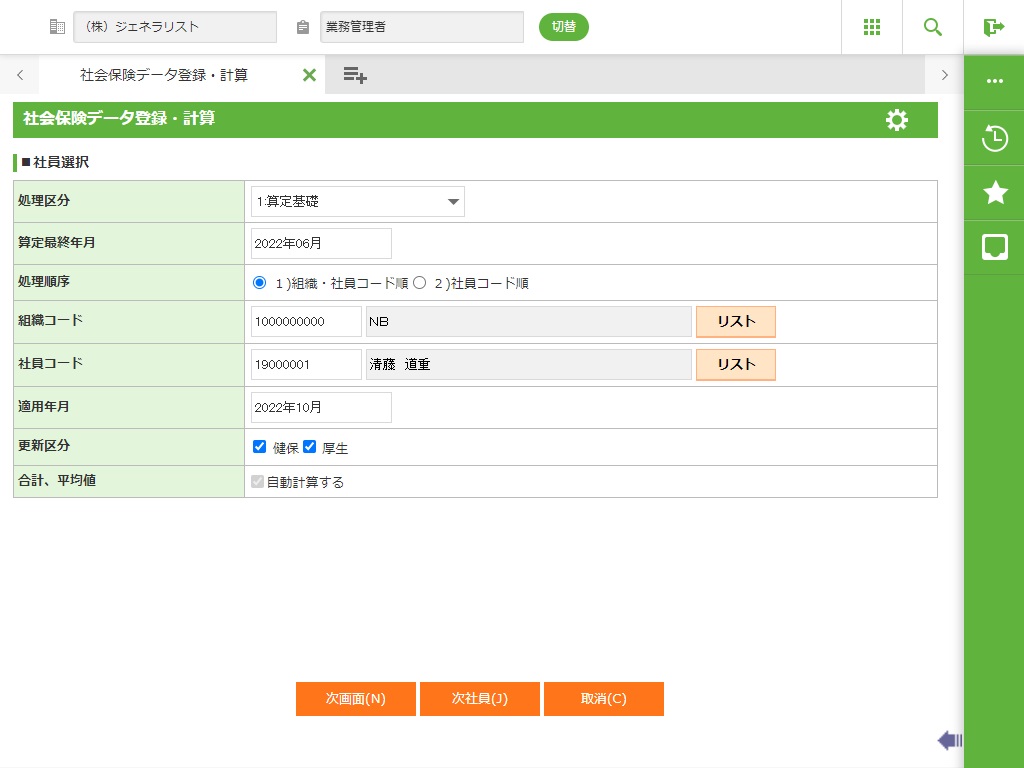Open the history clock icon
The width and height of the screenshot is (1024, 768).
995,138
